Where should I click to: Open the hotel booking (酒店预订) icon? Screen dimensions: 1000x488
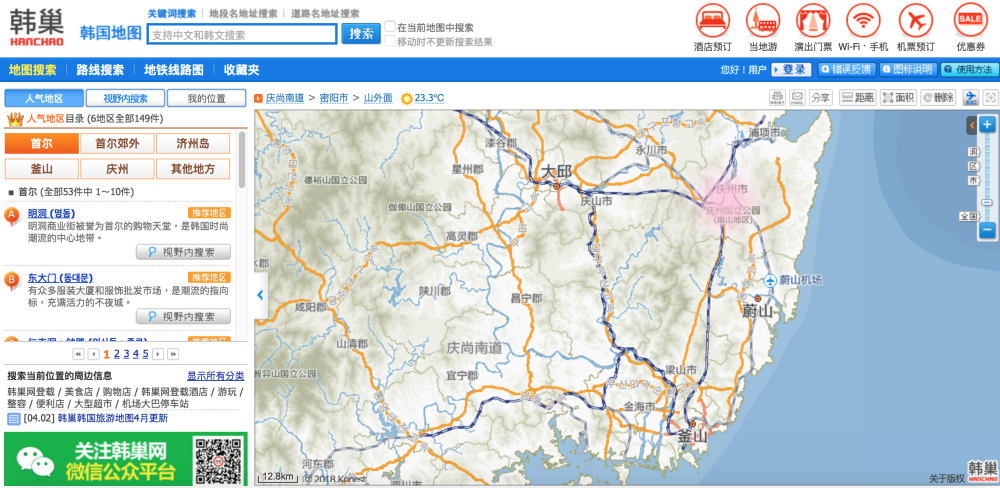712,20
